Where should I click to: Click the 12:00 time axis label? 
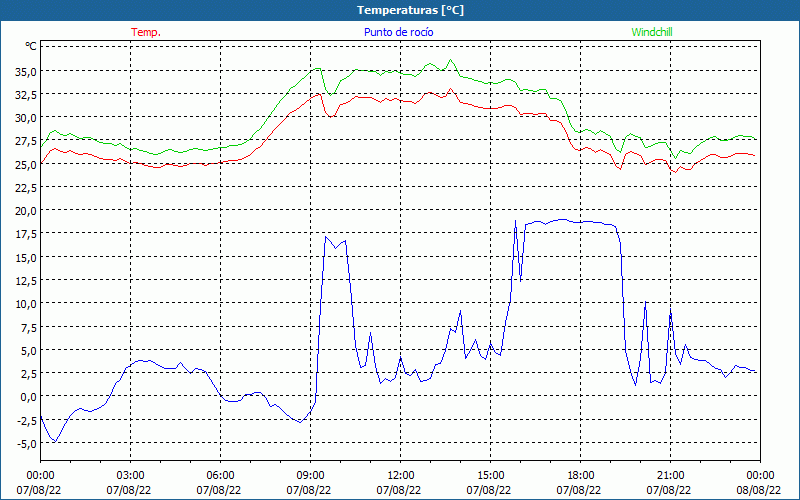pyautogui.click(x=400, y=476)
